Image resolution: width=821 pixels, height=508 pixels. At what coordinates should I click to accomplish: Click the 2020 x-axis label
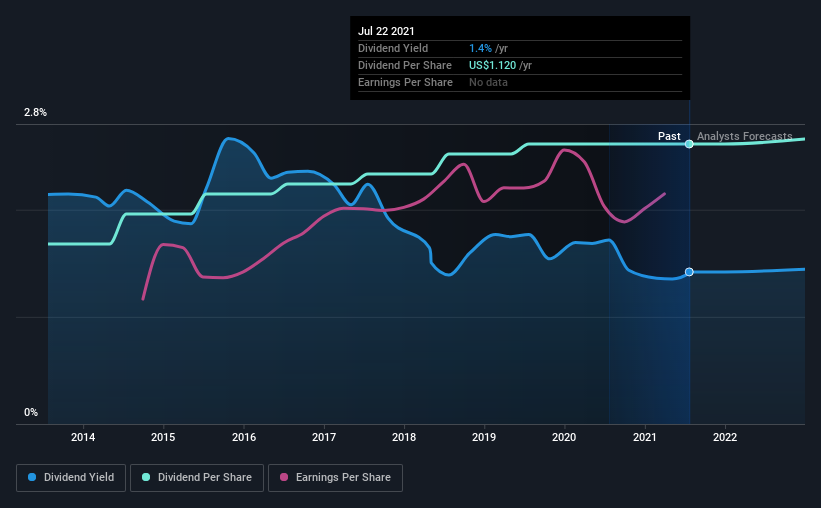coord(564,437)
